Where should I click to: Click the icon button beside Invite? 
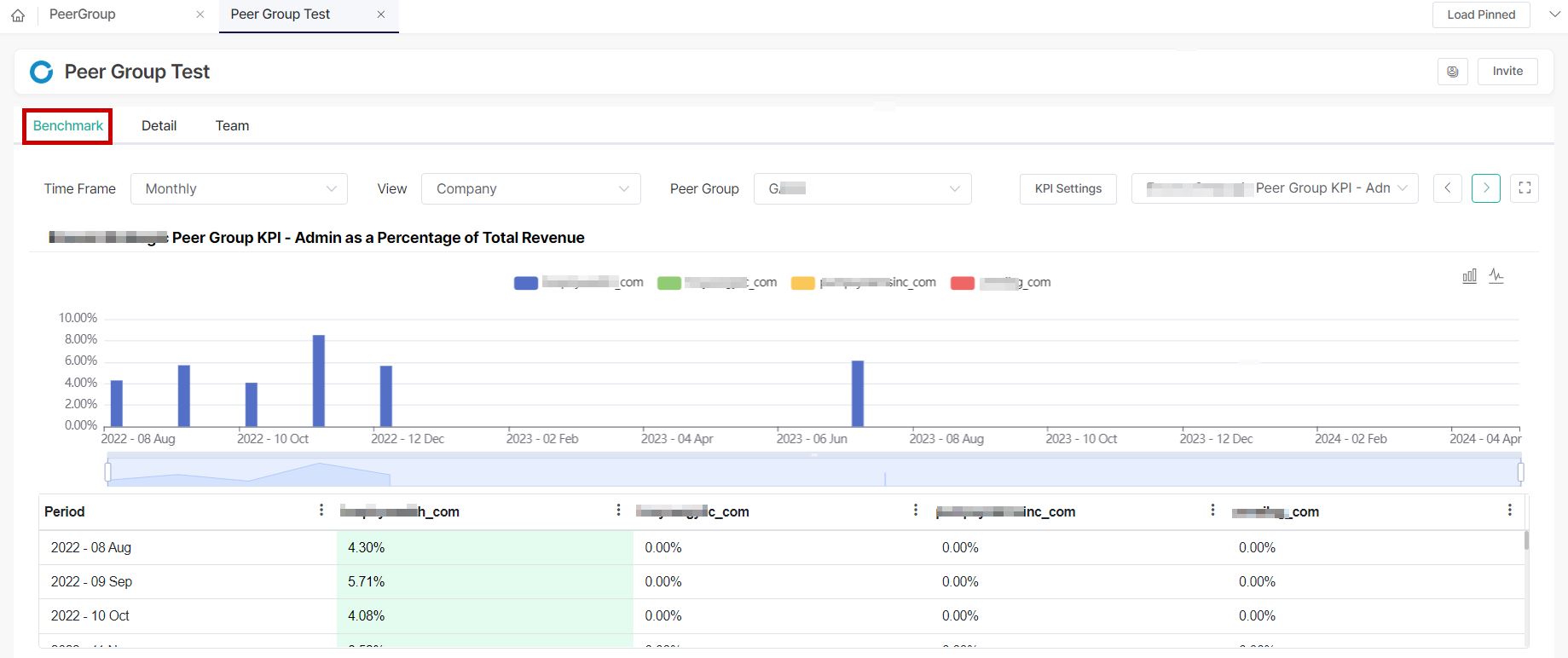click(x=1453, y=72)
